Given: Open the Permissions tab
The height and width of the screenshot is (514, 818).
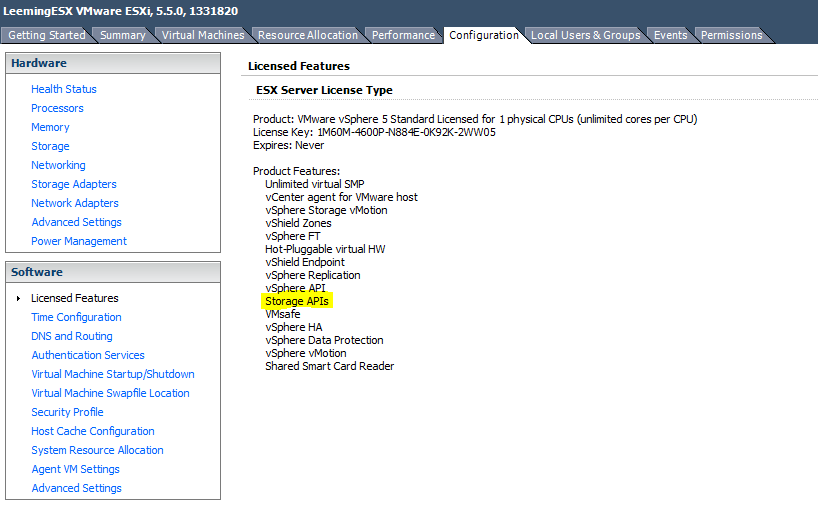Looking at the screenshot, I should click(x=731, y=35).
